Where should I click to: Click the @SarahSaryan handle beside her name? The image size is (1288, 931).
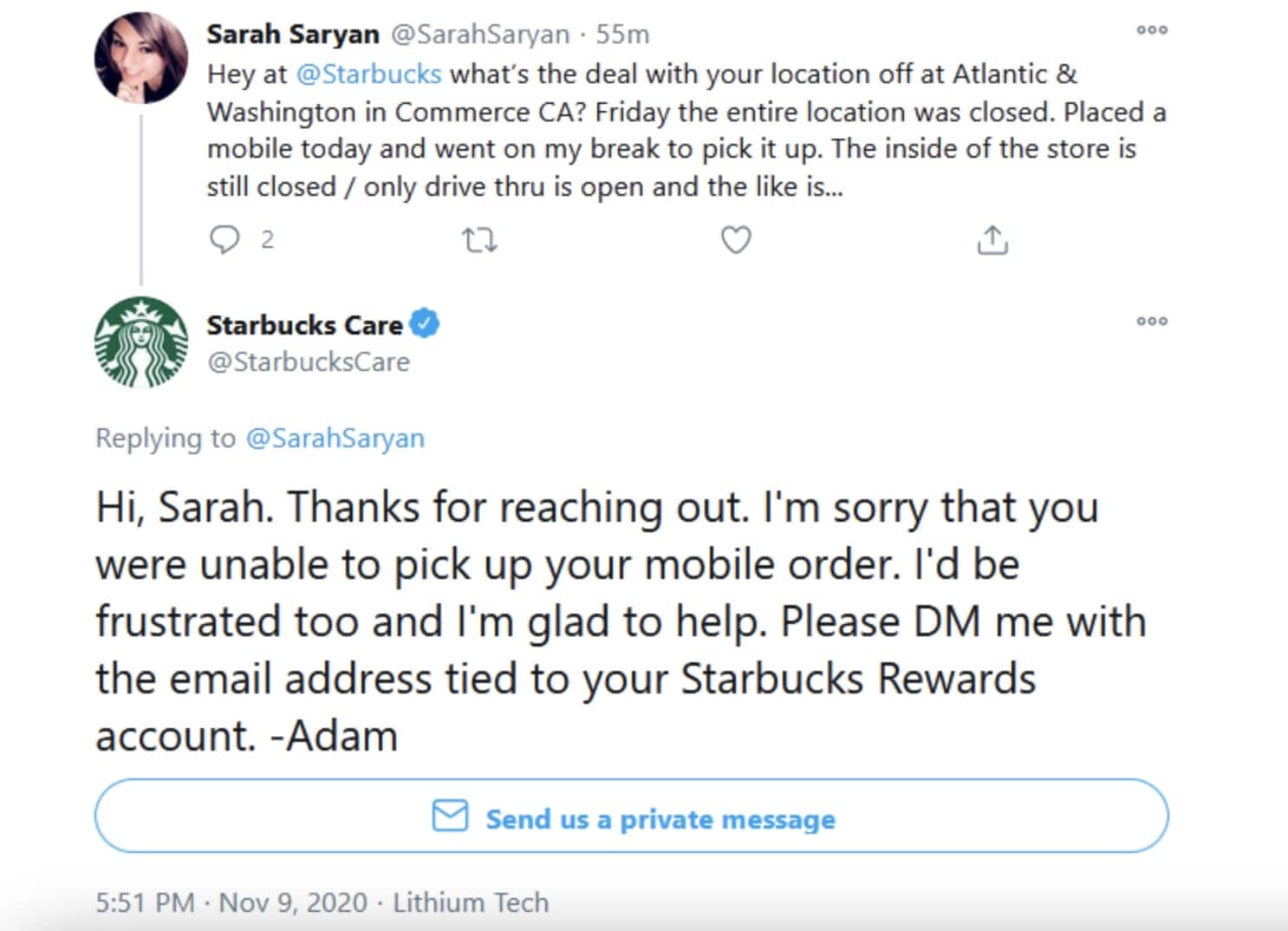[480, 35]
